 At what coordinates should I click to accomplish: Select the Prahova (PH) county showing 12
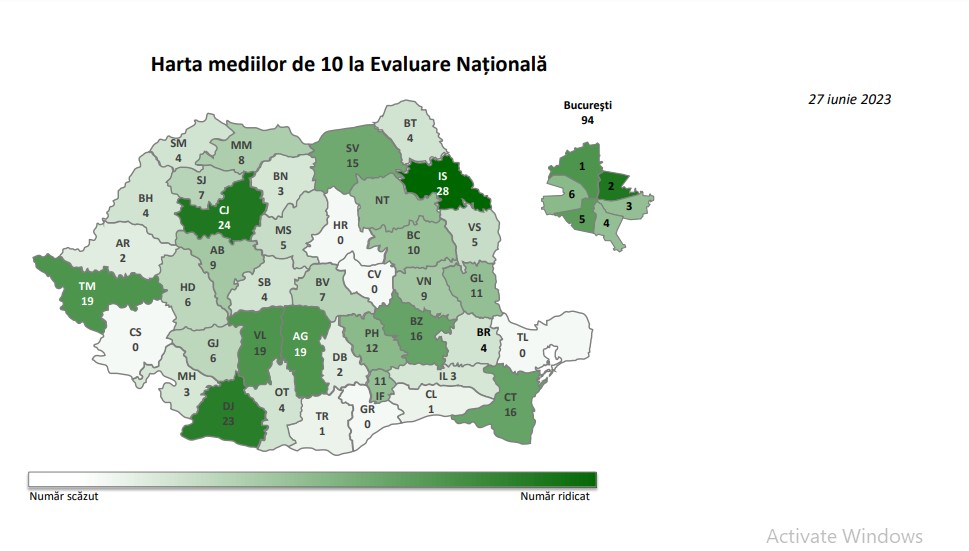tap(371, 339)
